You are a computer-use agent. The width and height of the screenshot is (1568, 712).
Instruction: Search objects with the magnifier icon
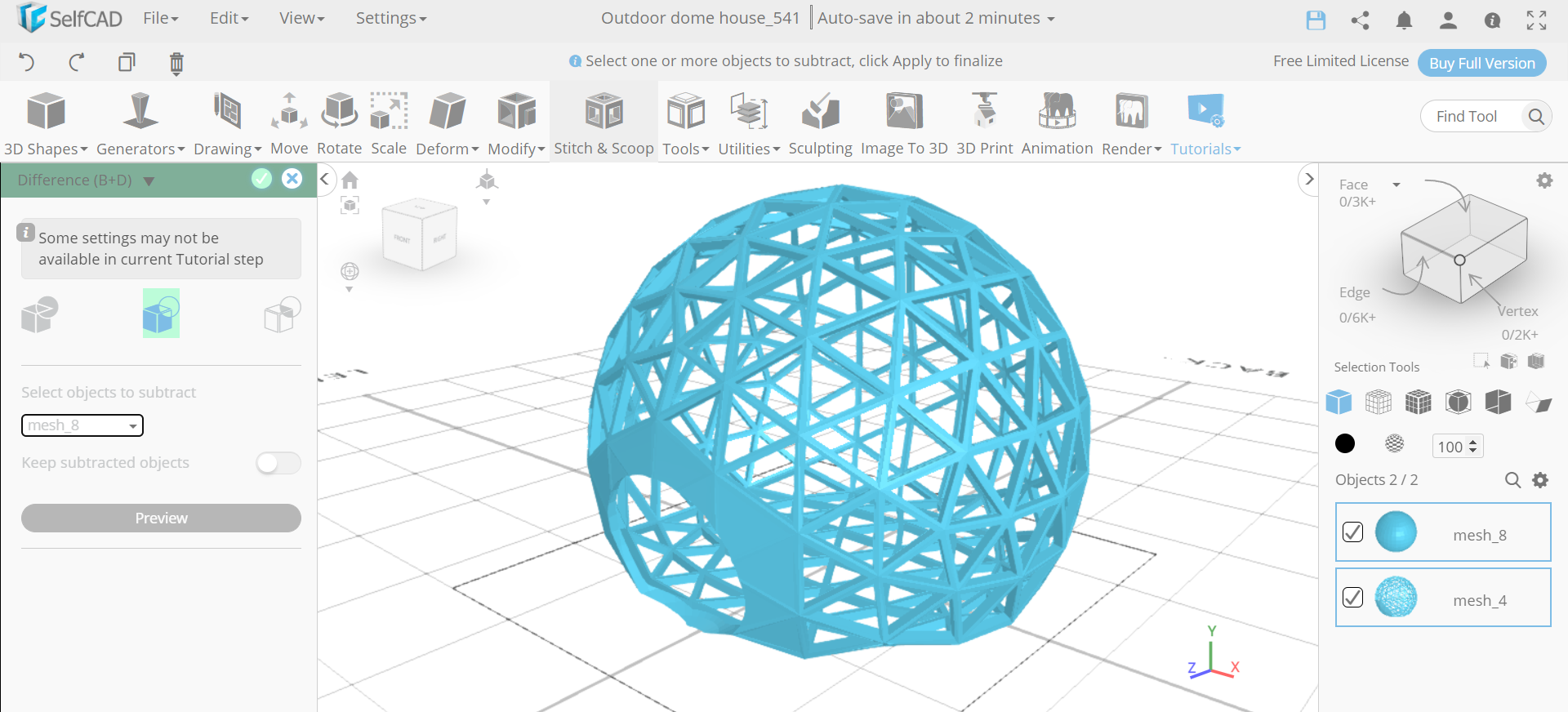pyautogui.click(x=1512, y=480)
